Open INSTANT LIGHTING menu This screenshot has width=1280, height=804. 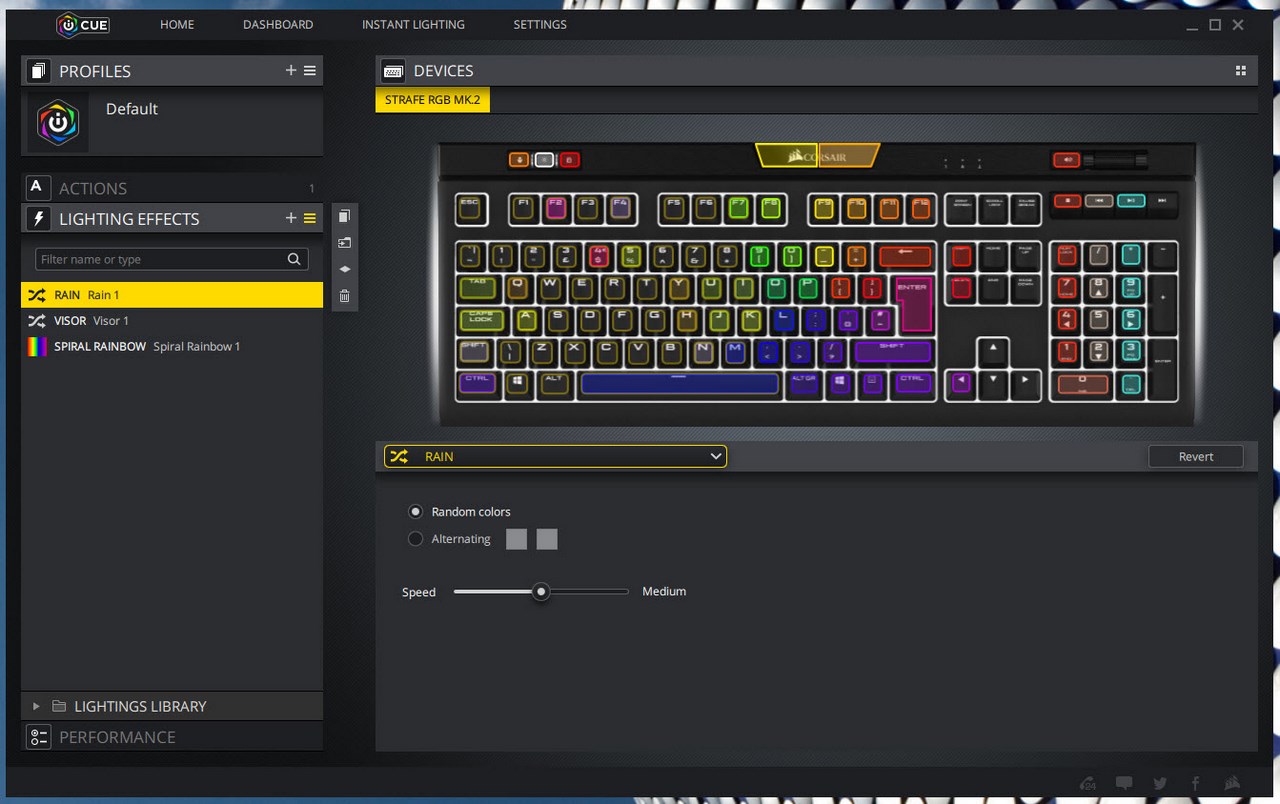413,24
